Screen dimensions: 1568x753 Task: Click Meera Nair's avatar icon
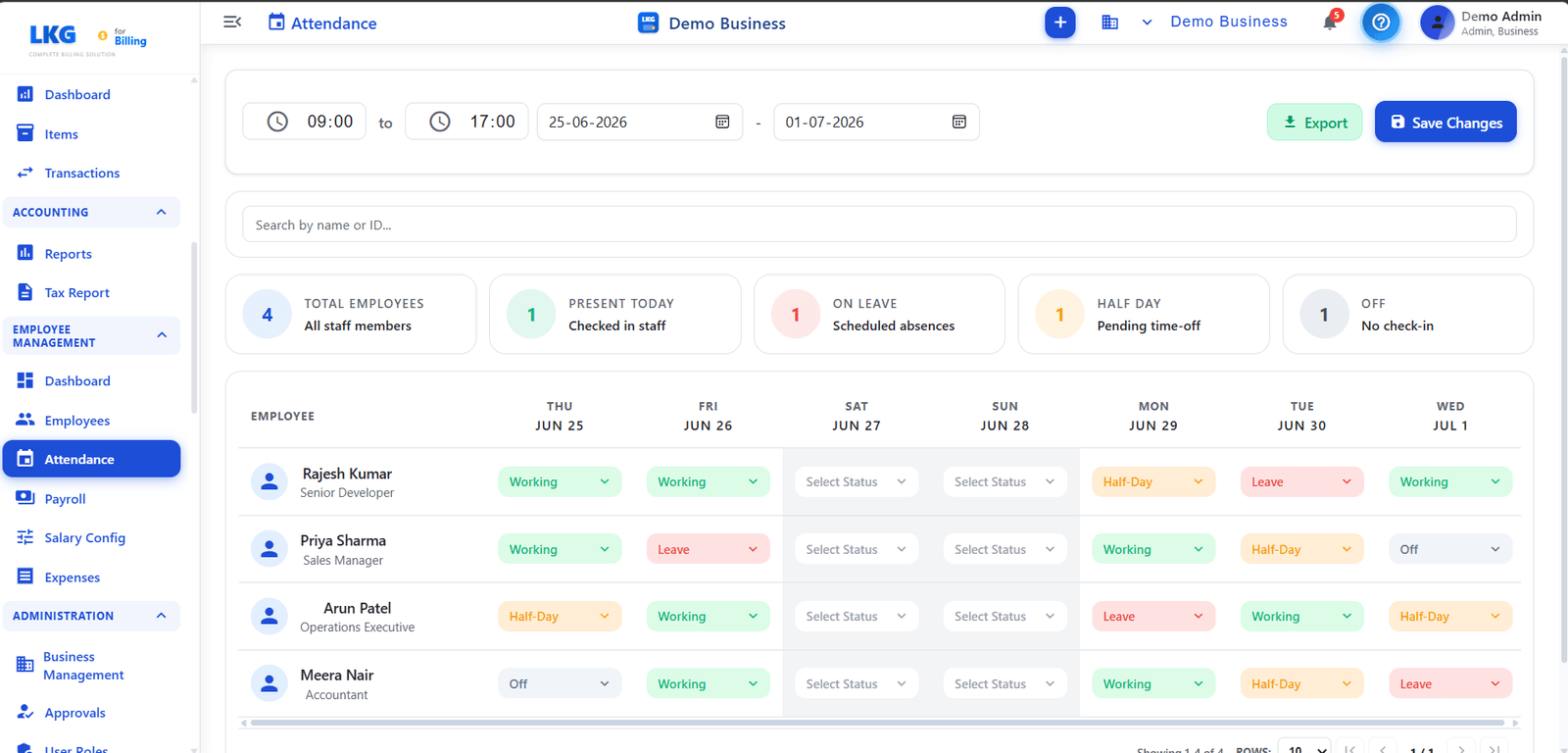click(269, 683)
